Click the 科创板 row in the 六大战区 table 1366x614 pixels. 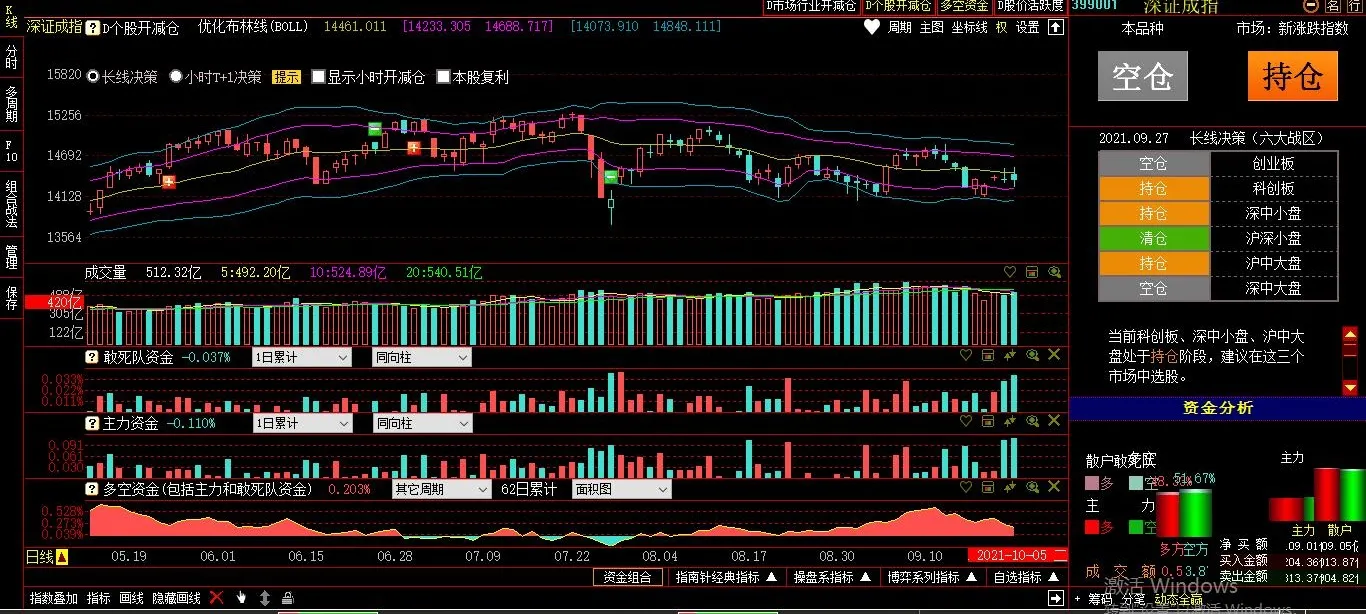coord(1218,188)
